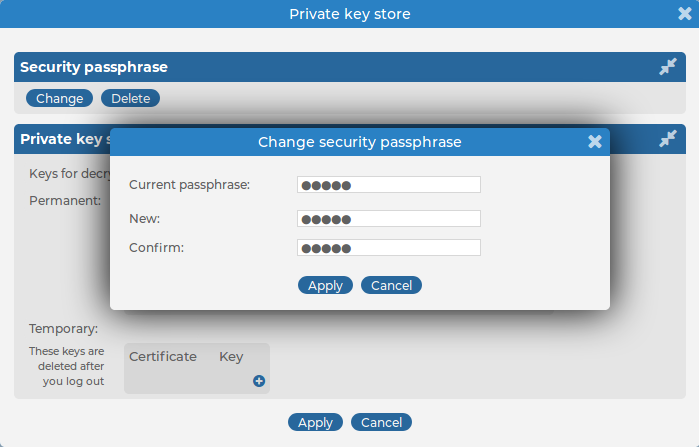Cancel the Private key store window
This screenshot has height=447, width=699.
[x=381, y=423]
